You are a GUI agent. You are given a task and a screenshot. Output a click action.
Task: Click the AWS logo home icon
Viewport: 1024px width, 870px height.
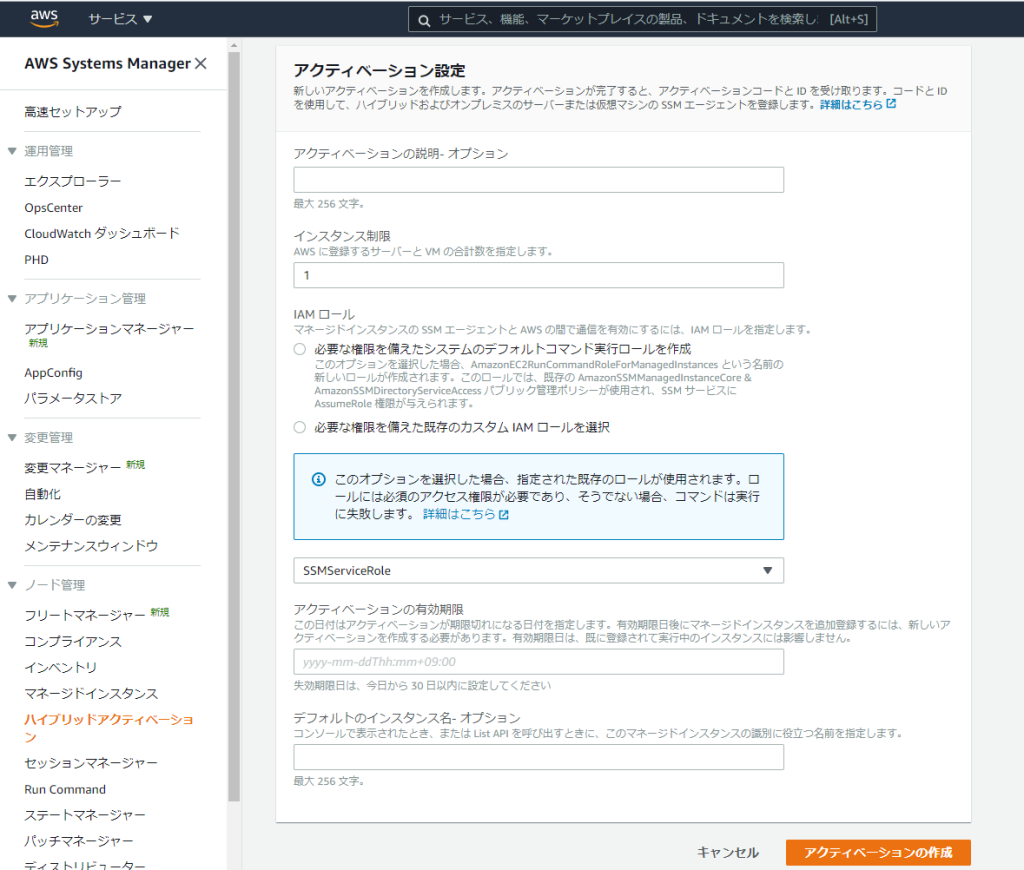click(x=44, y=18)
